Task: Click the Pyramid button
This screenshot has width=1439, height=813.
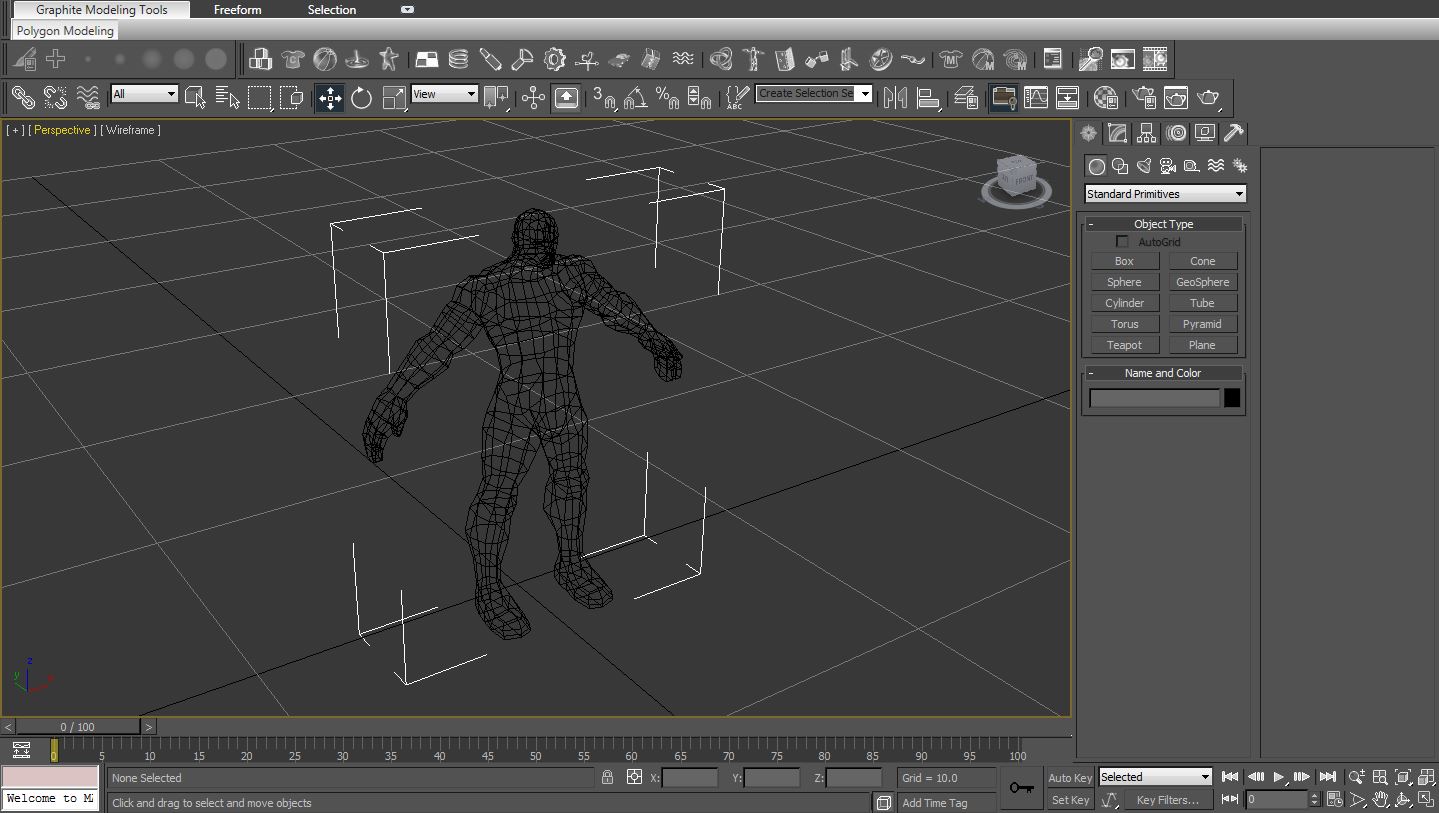Action: (x=1202, y=324)
